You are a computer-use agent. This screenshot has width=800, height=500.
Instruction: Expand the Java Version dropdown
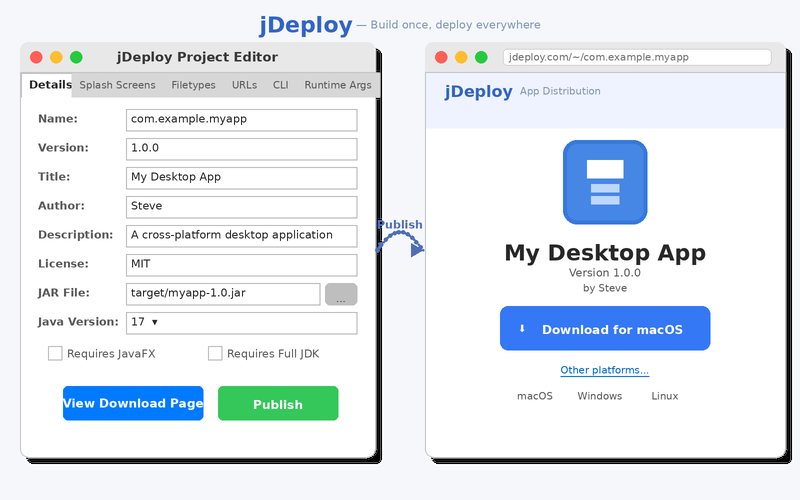(241, 322)
